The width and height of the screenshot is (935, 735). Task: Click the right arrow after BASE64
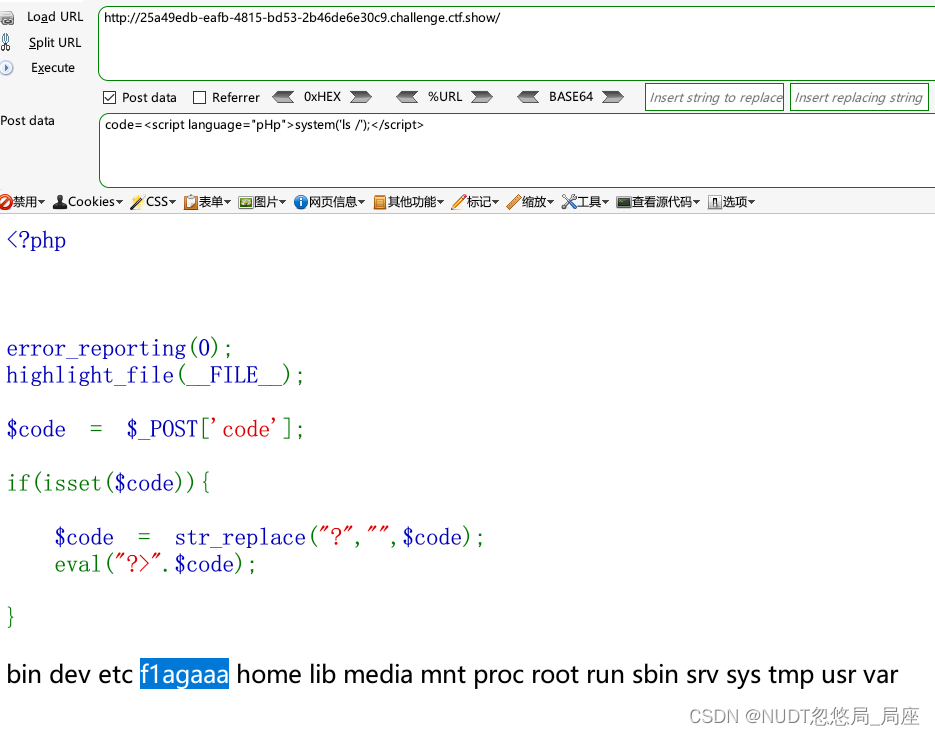tap(613, 97)
